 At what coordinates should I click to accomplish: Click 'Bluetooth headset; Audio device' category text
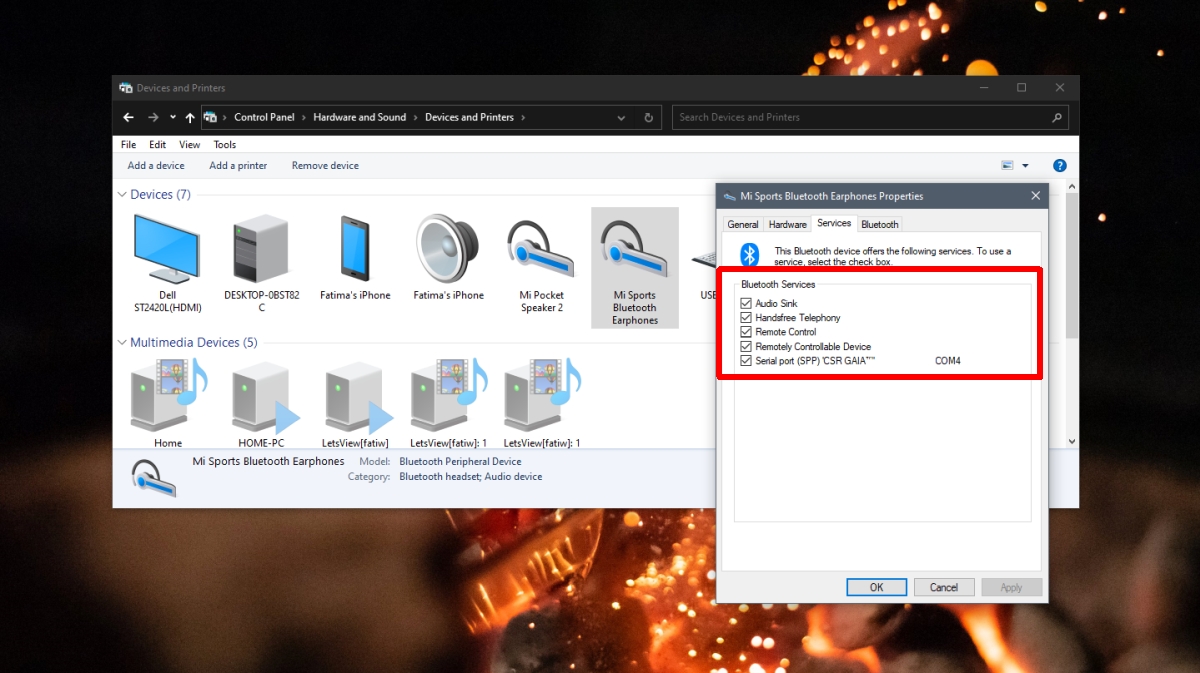click(x=470, y=477)
